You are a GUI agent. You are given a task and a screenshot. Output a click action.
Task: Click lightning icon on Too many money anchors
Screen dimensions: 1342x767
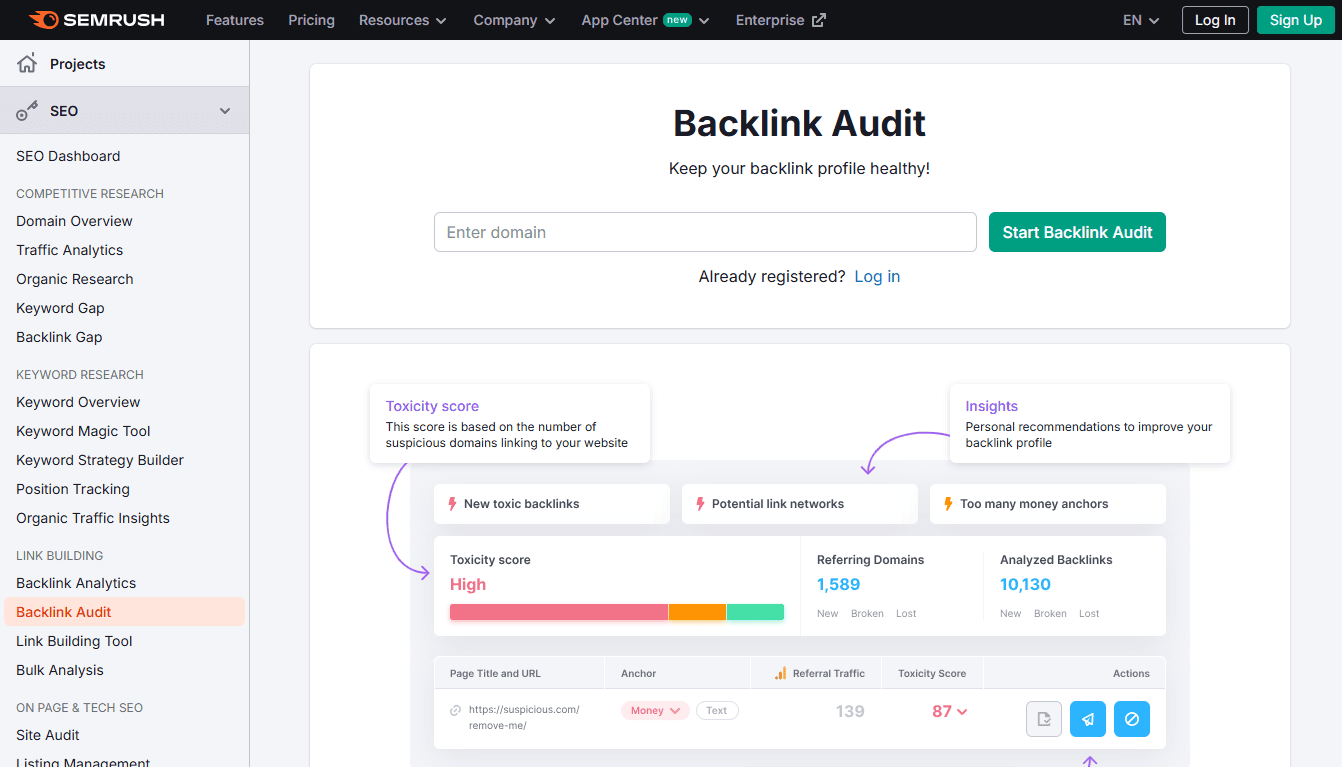tap(948, 504)
